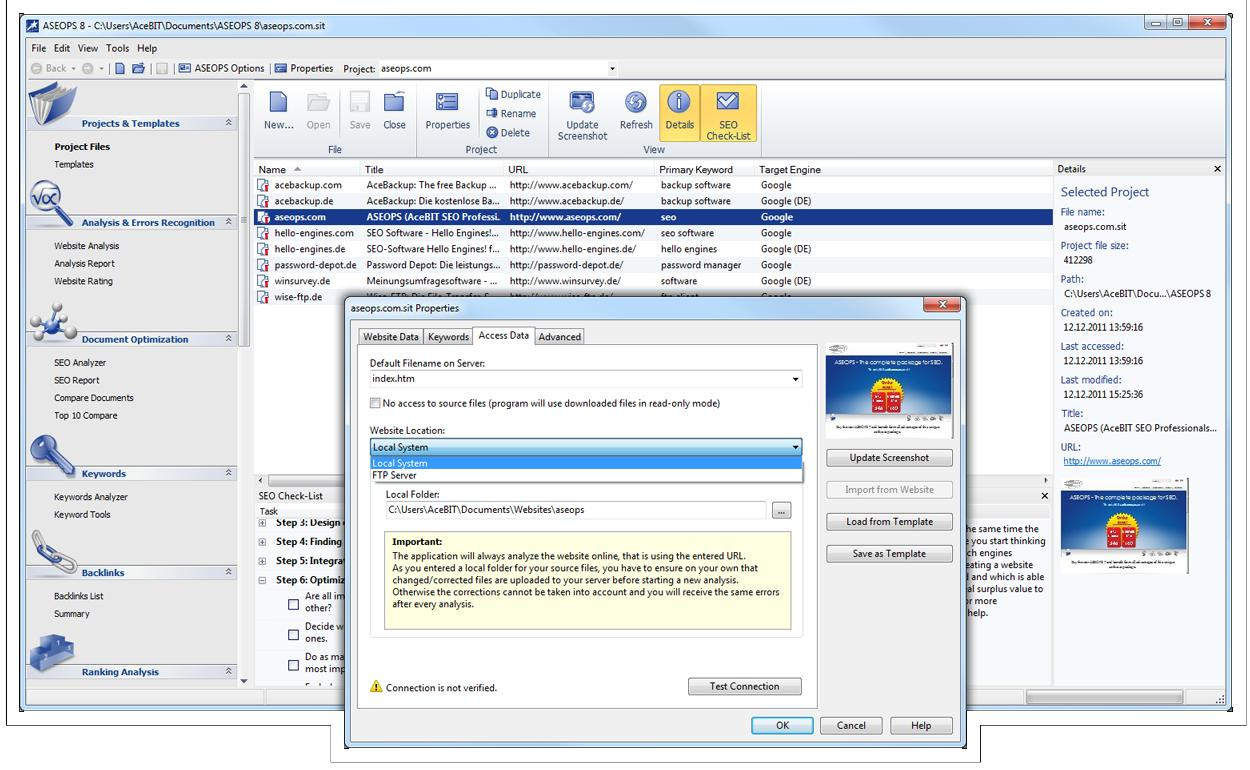The width and height of the screenshot is (1250, 770).
Task: Collapse the Keywords section chevron
Action: [x=227, y=473]
